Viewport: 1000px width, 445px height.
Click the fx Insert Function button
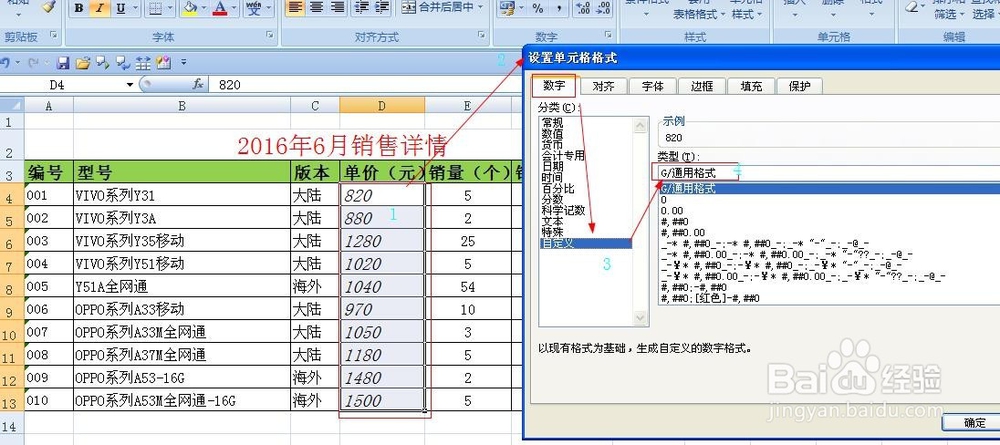pyautogui.click(x=198, y=84)
